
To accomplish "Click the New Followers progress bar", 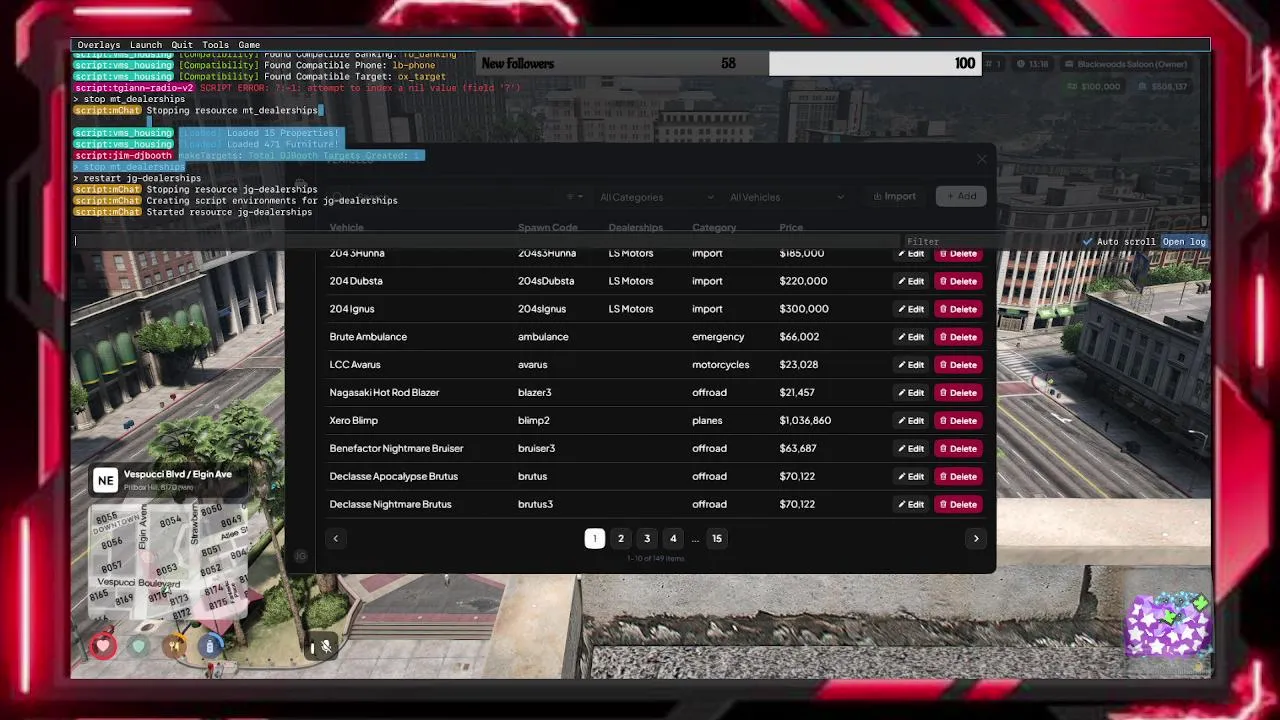I will coord(728,64).
